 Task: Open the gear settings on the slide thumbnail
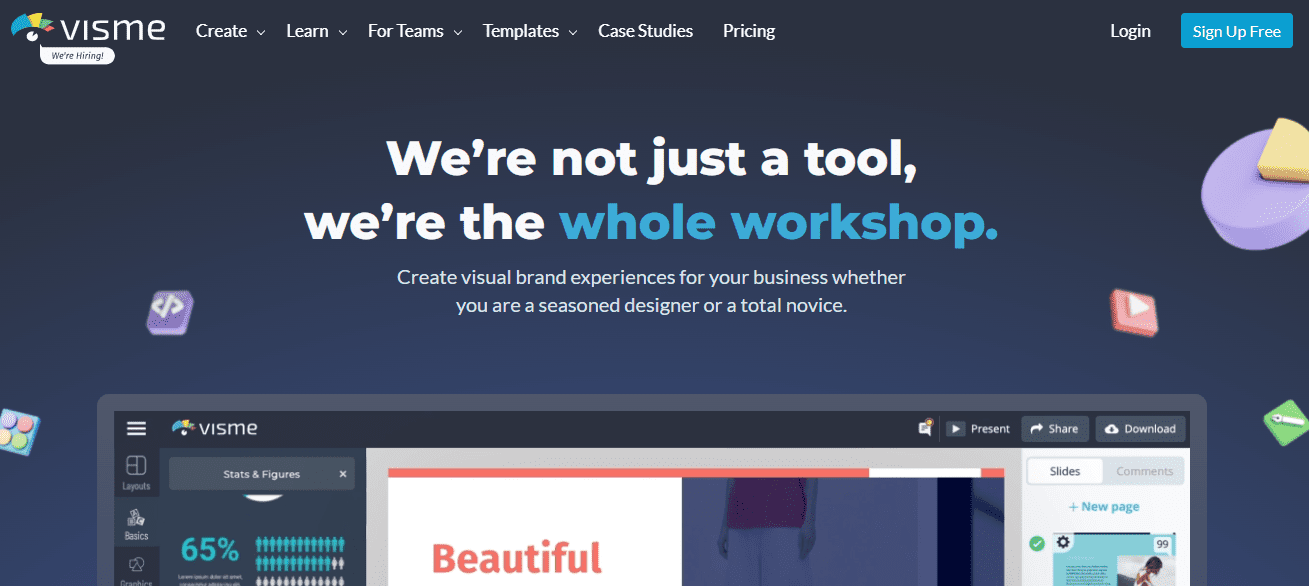1063,542
